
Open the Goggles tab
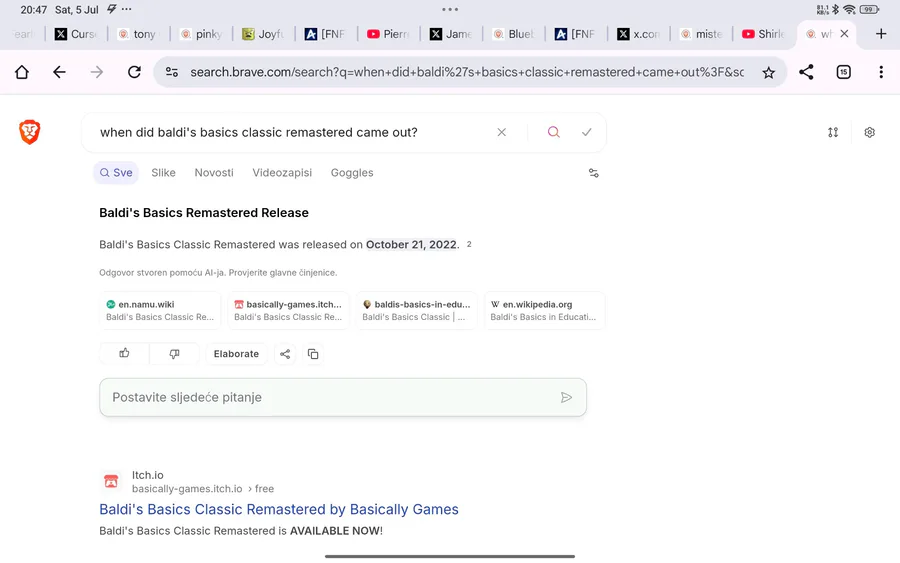point(352,173)
